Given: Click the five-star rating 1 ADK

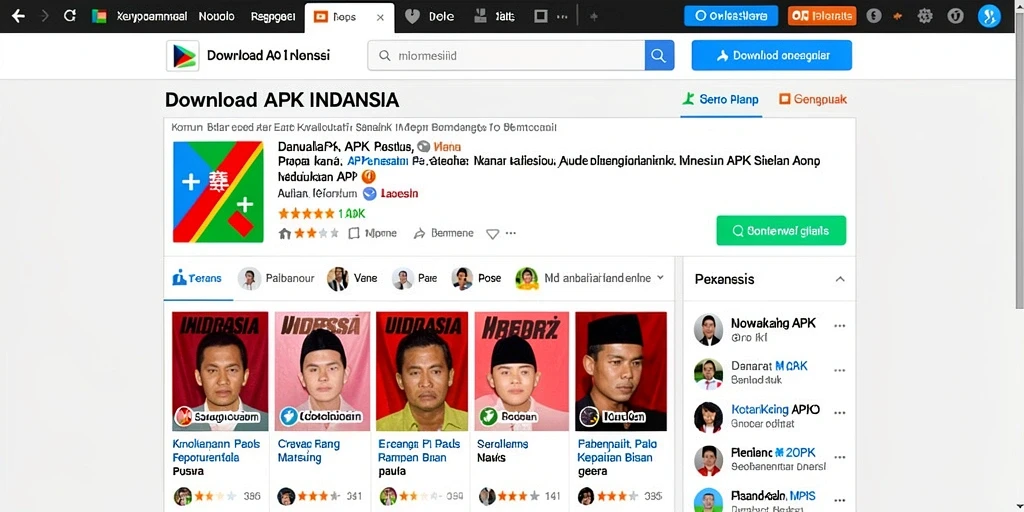Looking at the screenshot, I should point(321,213).
